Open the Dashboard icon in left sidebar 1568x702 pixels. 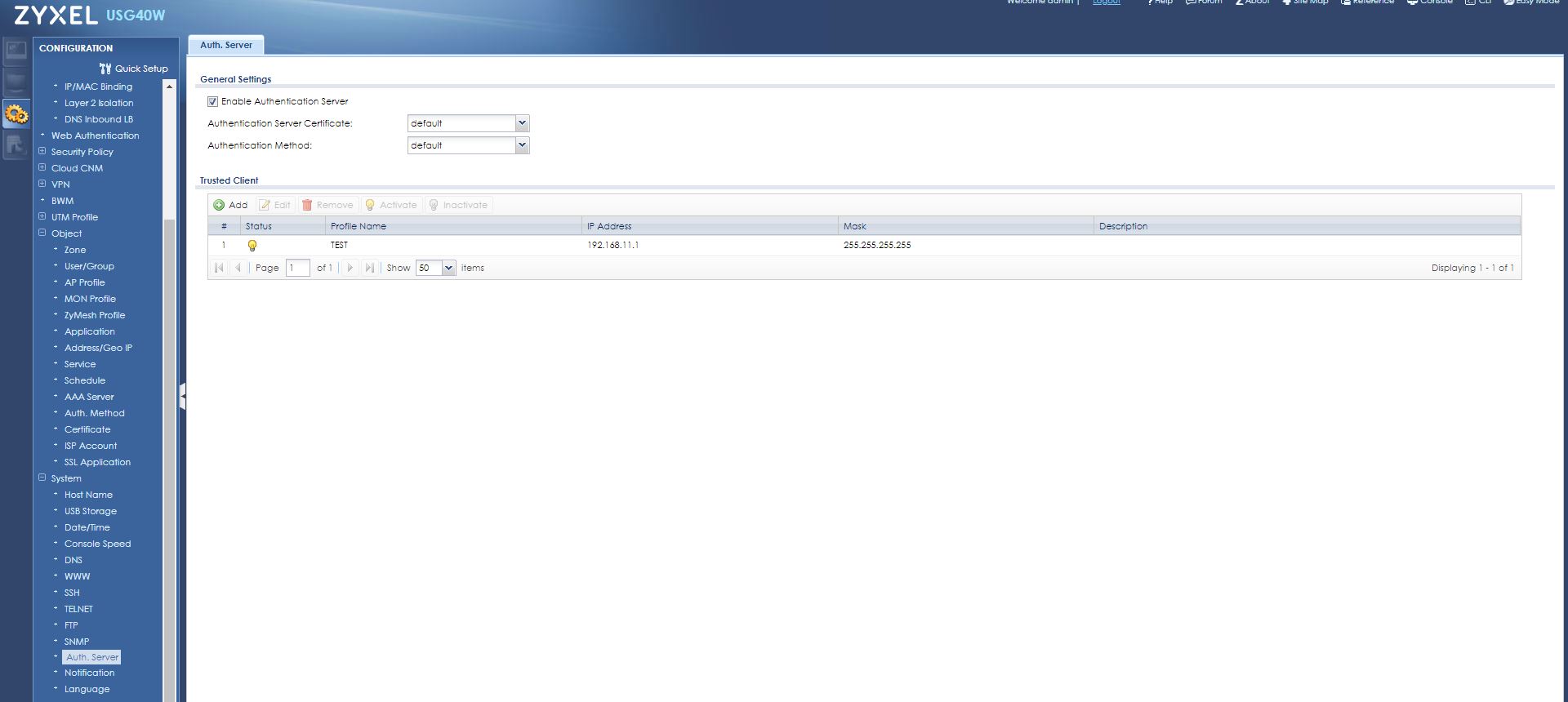[x=16, y=51]
